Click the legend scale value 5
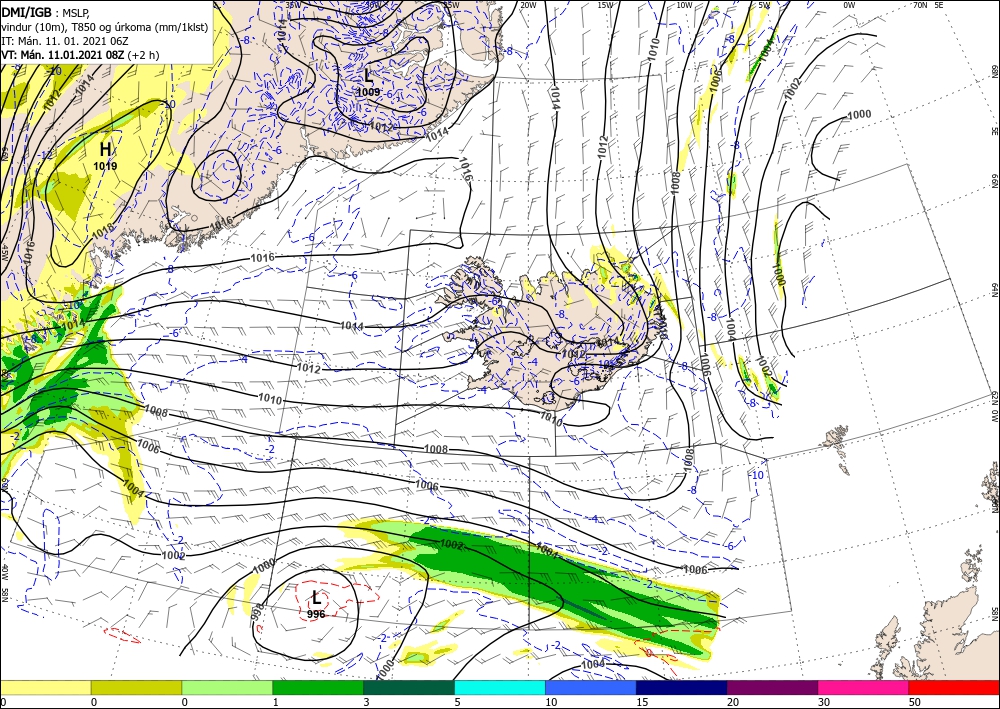This screenshot has width=1000, height=709. [457, 703]
